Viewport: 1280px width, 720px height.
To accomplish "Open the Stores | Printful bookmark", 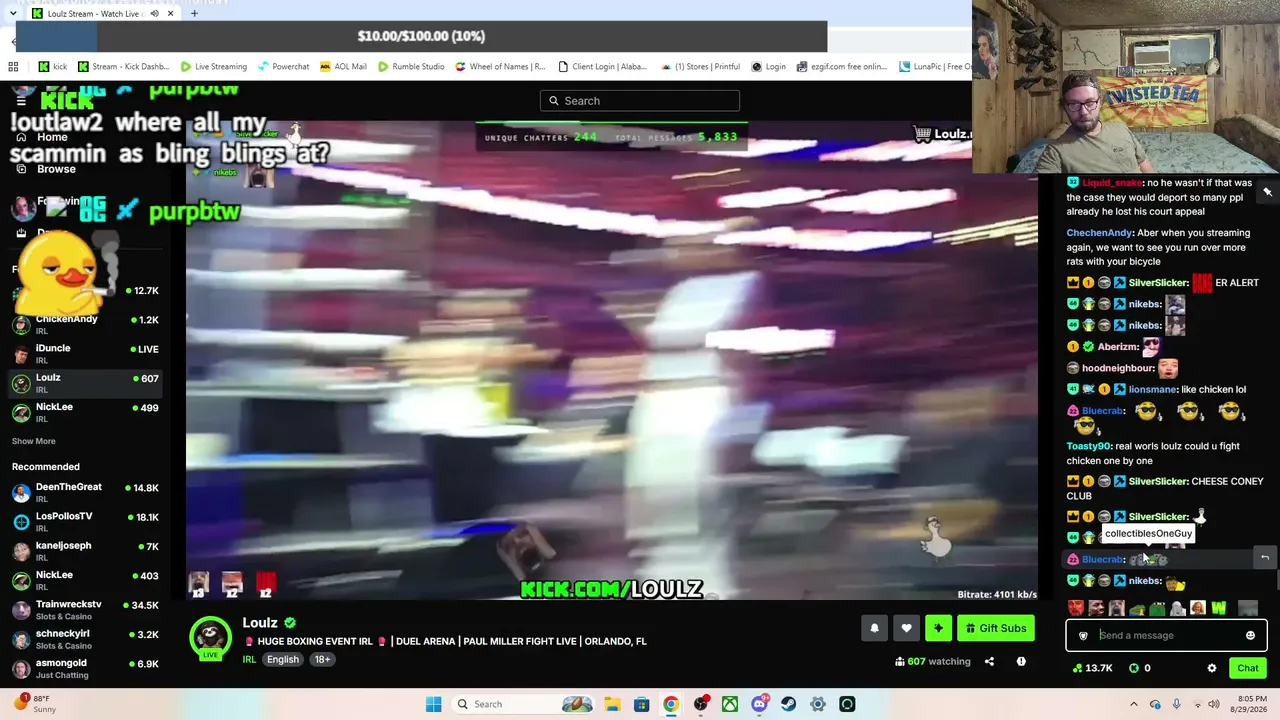I will point(700,67).
